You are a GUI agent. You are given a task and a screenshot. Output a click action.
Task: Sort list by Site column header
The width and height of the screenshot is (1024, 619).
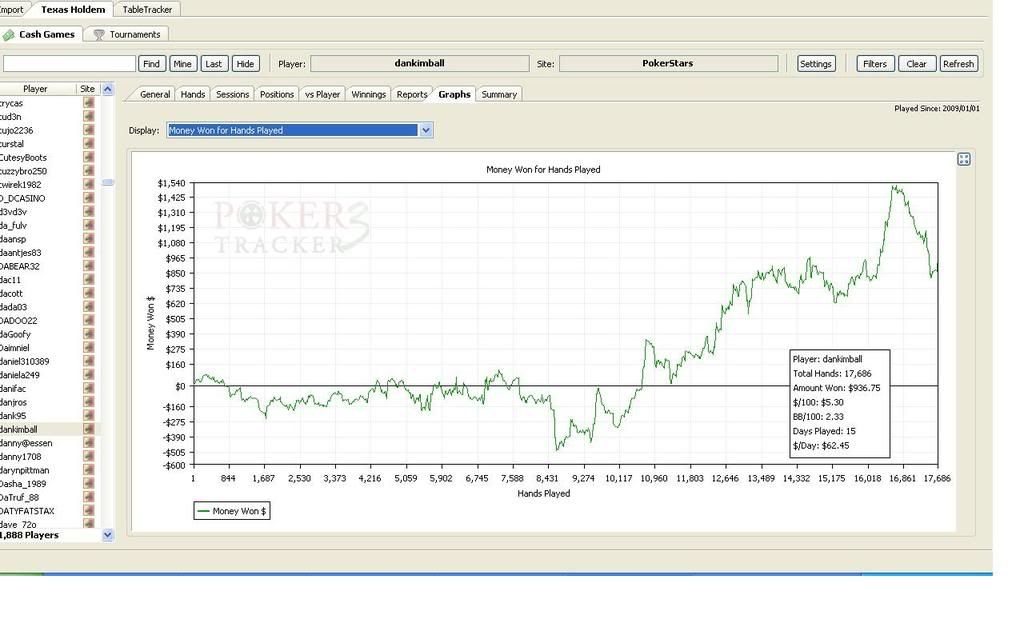(88, 89)
